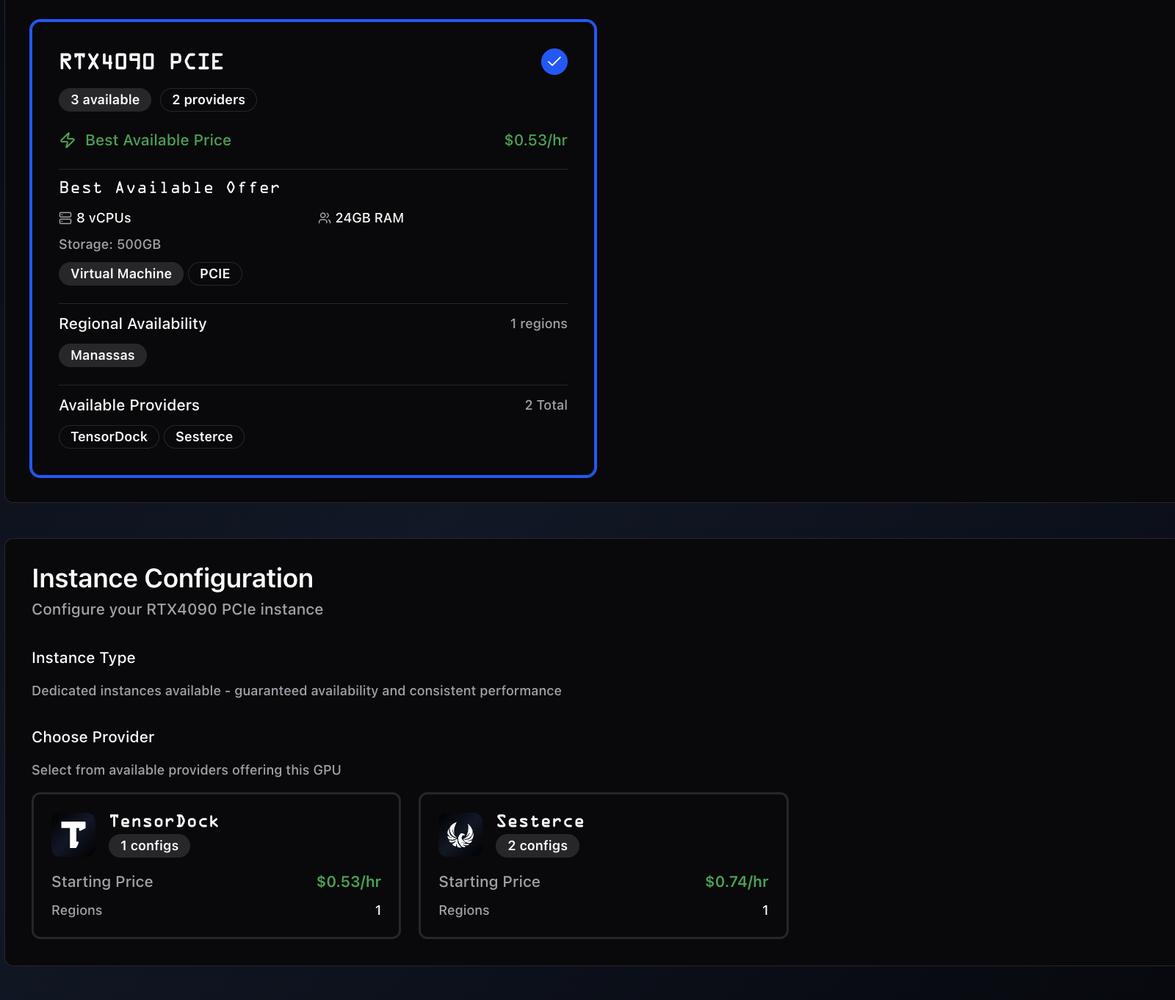The height and width of the screenshot is (1000, 1175).
Task: Click the '2 providers' badge
Action: click(x=208, y=100)
